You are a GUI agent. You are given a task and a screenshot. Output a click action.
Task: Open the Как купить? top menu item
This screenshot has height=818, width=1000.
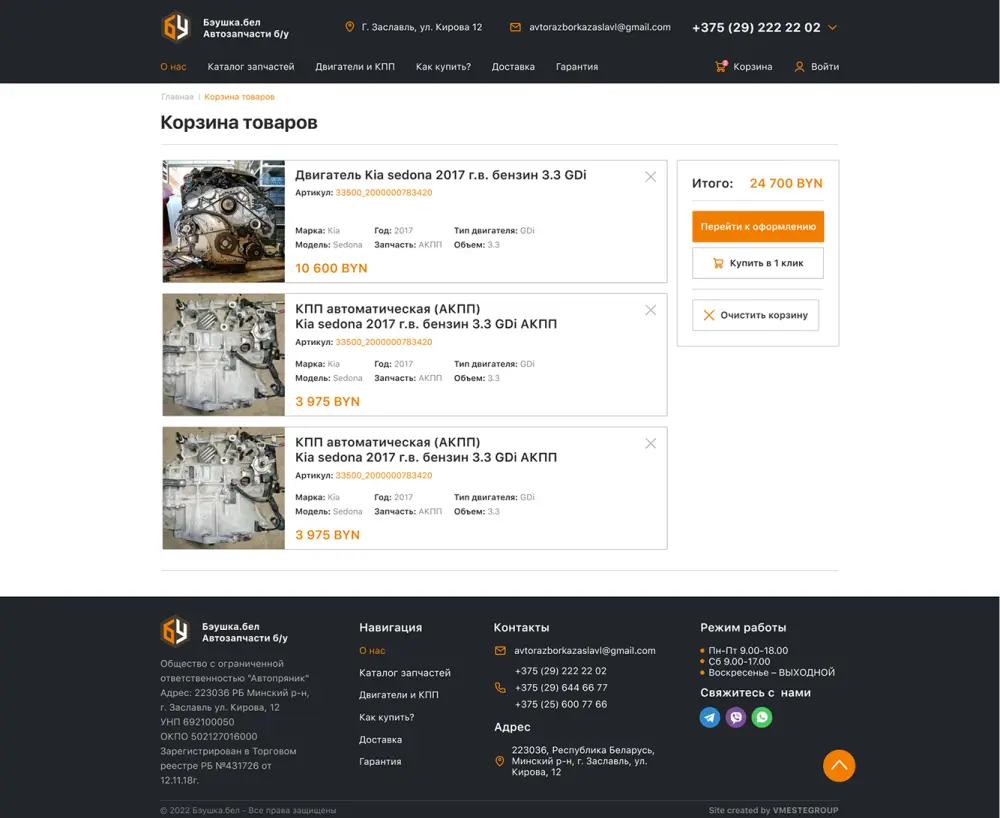tap(443, 66)
